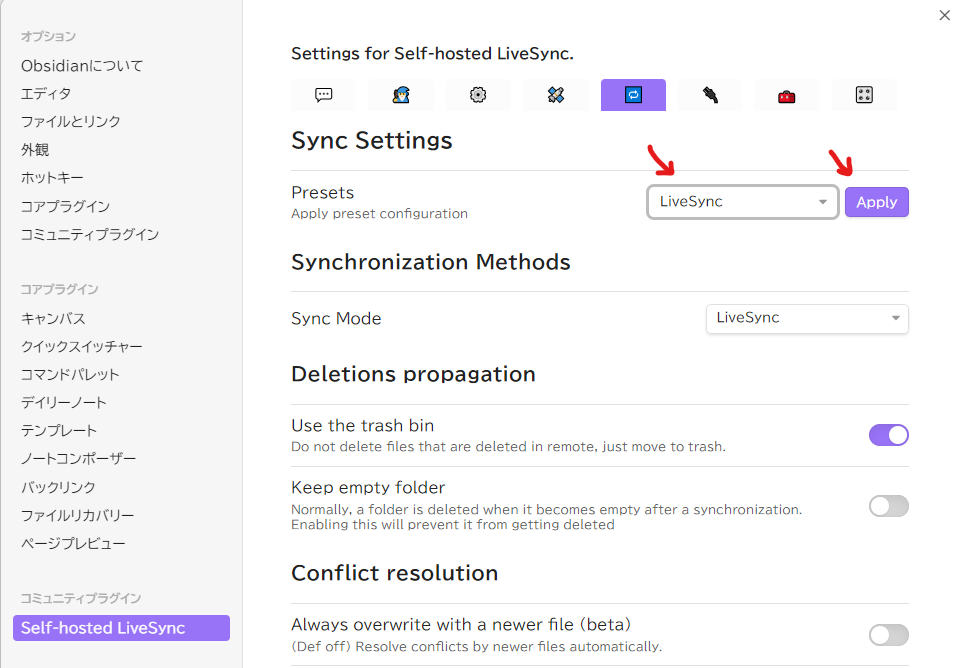Open the satellite remote configuration tab

pyautogui.click(x=556, y=95)
